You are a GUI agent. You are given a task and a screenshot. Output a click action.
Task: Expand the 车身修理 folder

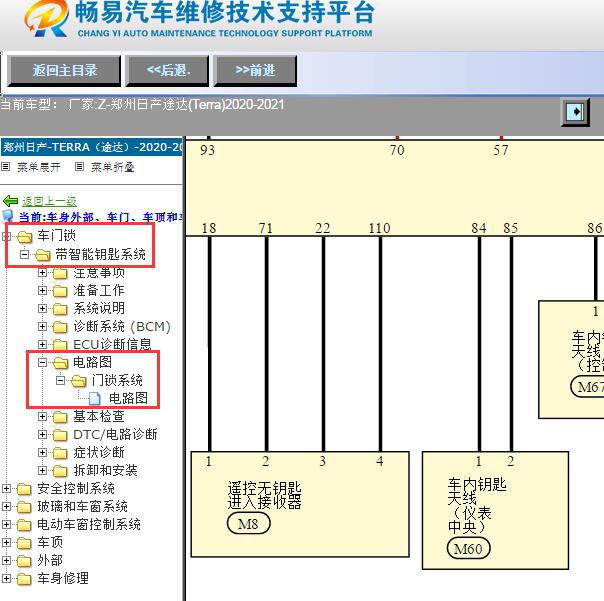coord(6,578)
